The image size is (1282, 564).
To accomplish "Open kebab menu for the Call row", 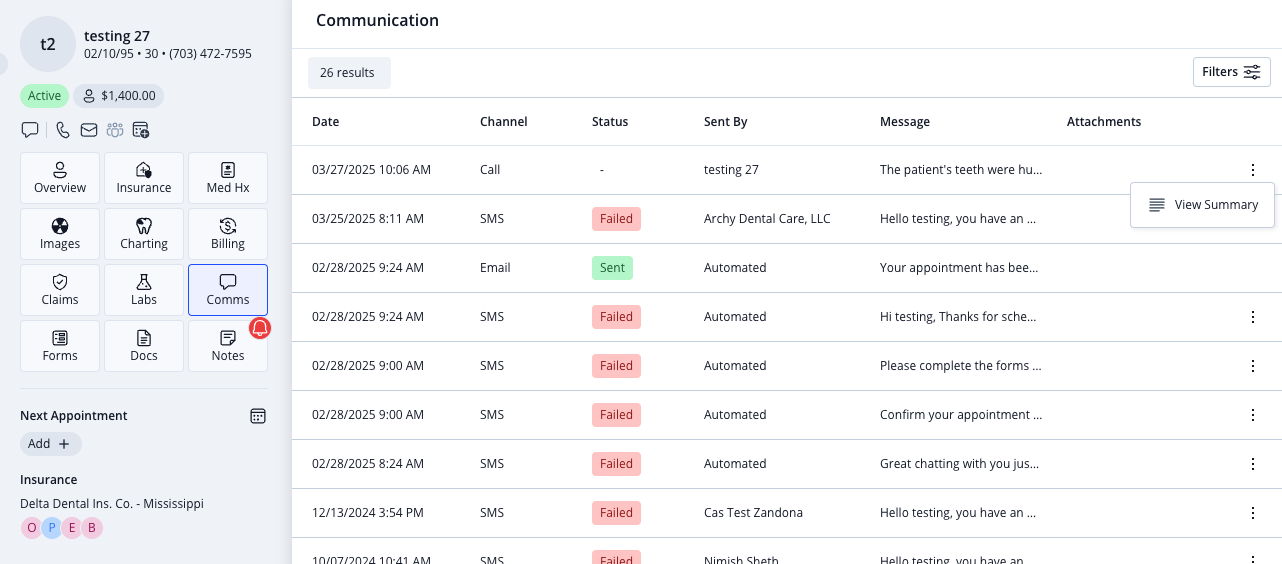I will tap(1253, 170).
